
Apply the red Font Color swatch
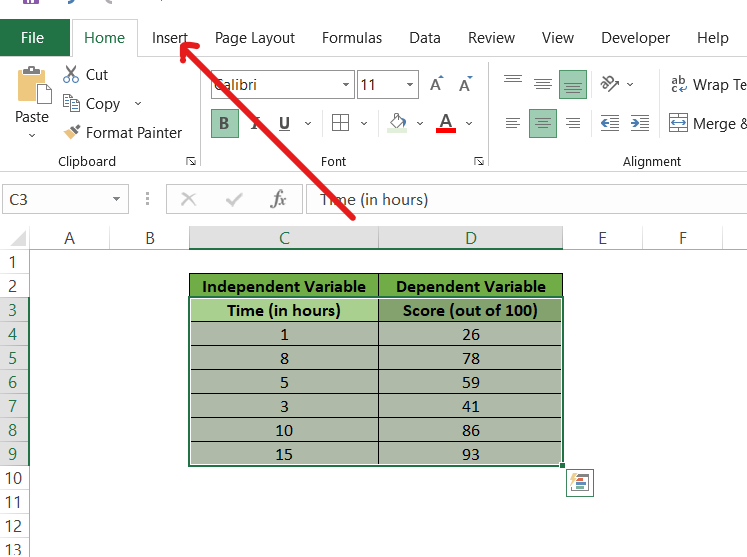point(446,124)
